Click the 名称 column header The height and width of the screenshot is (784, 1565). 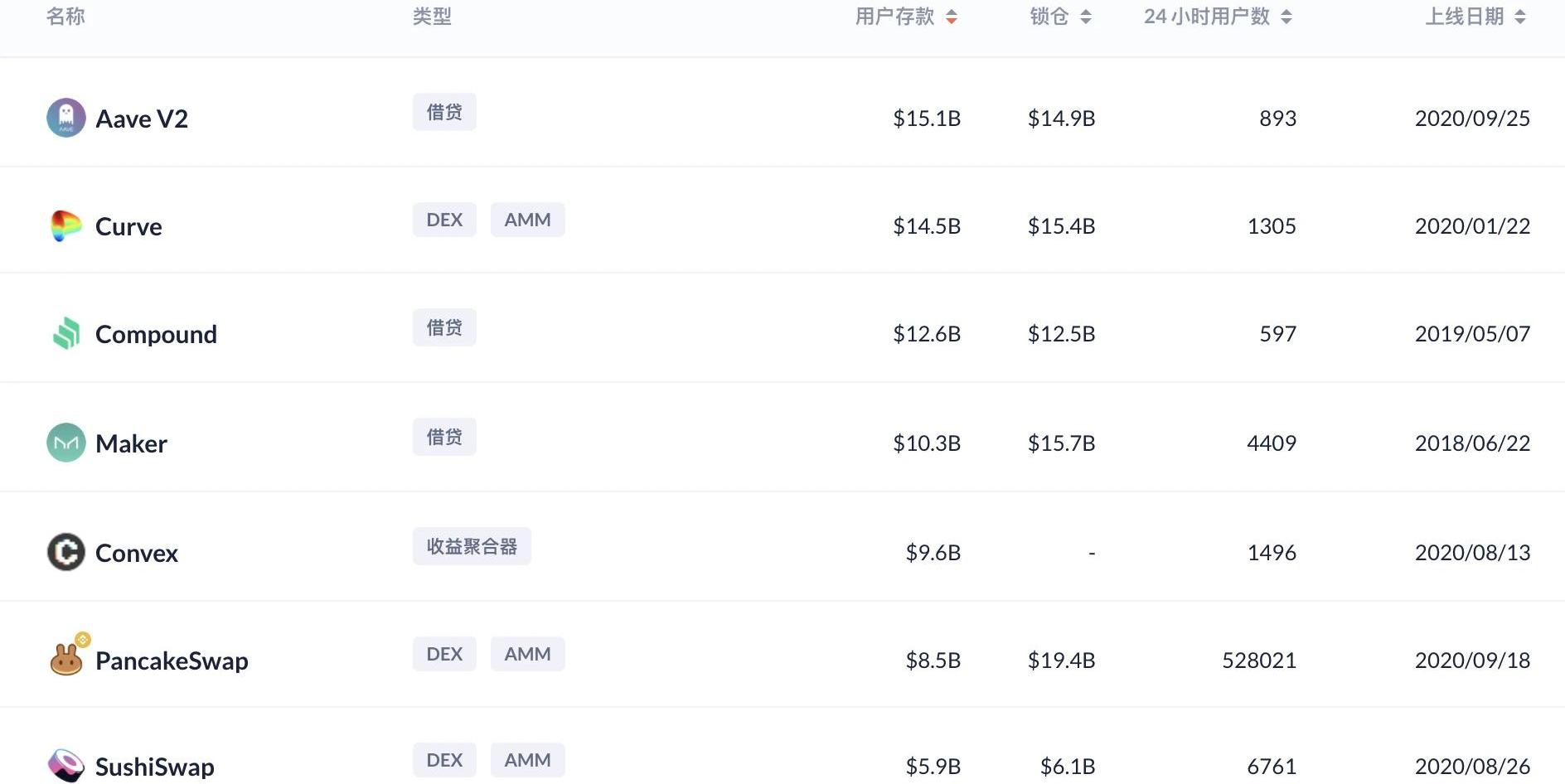click(x=65, y=17)
